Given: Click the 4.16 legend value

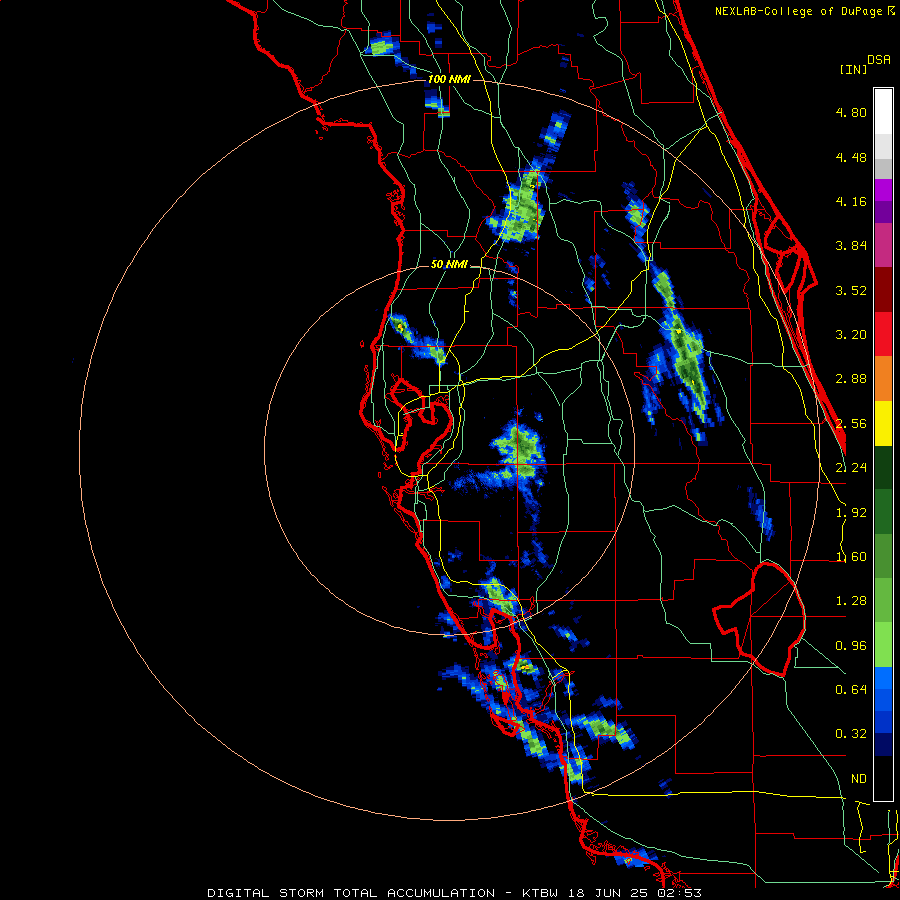Looking at the screenshot, I should tap(851, 201).
